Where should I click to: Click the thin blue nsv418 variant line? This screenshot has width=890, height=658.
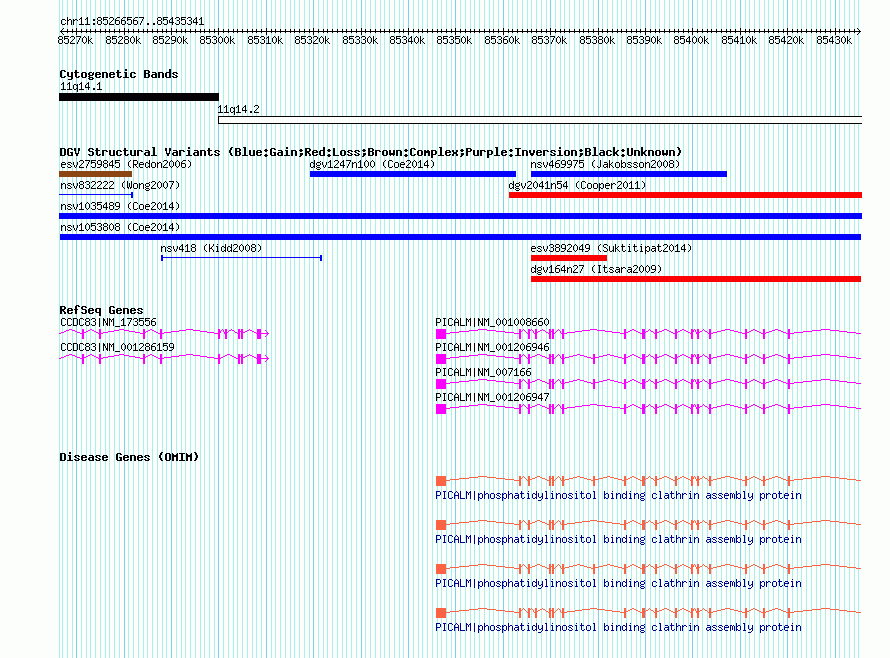coord(242,258)
